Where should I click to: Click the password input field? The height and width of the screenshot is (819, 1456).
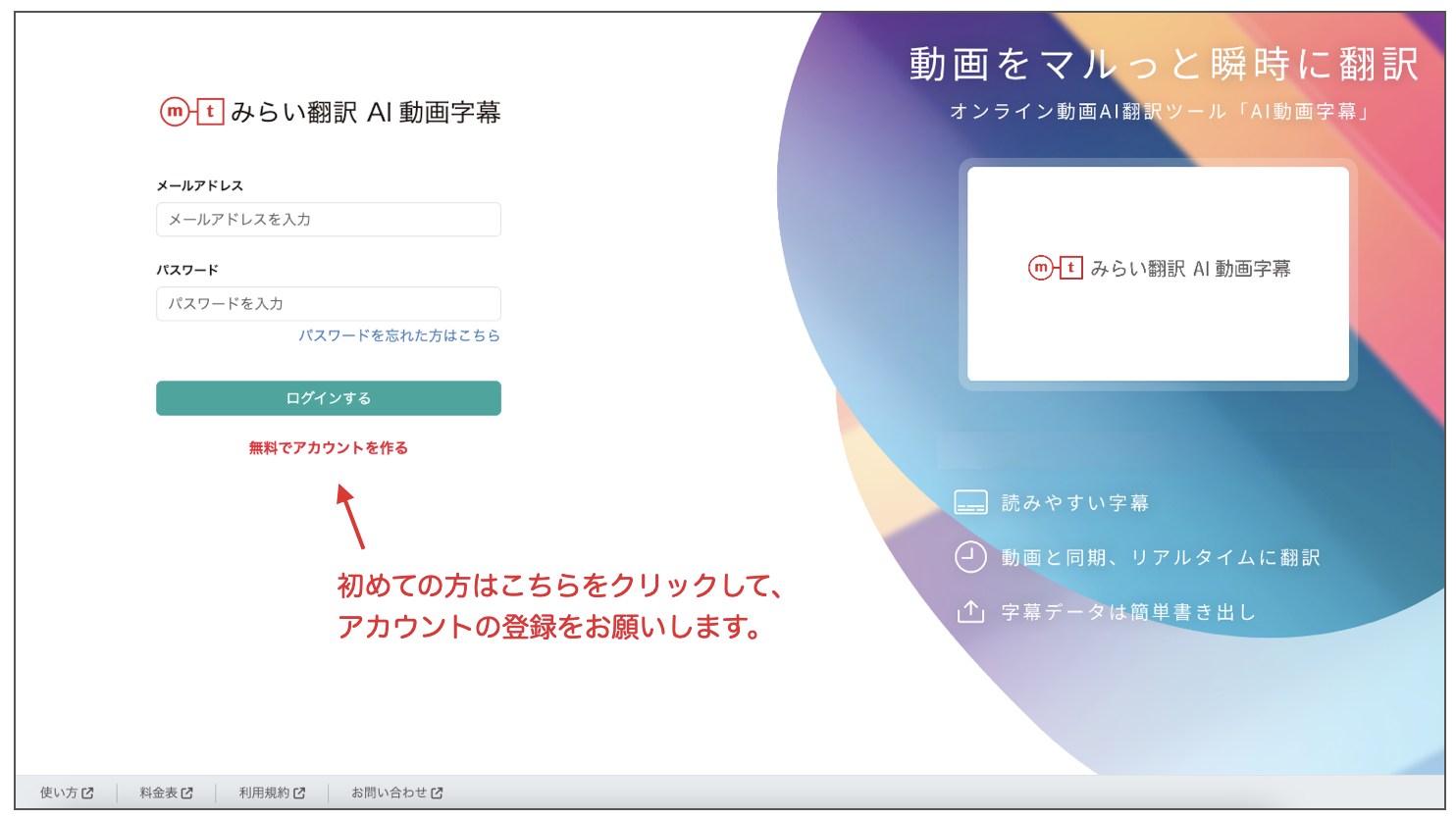point(329,304)
